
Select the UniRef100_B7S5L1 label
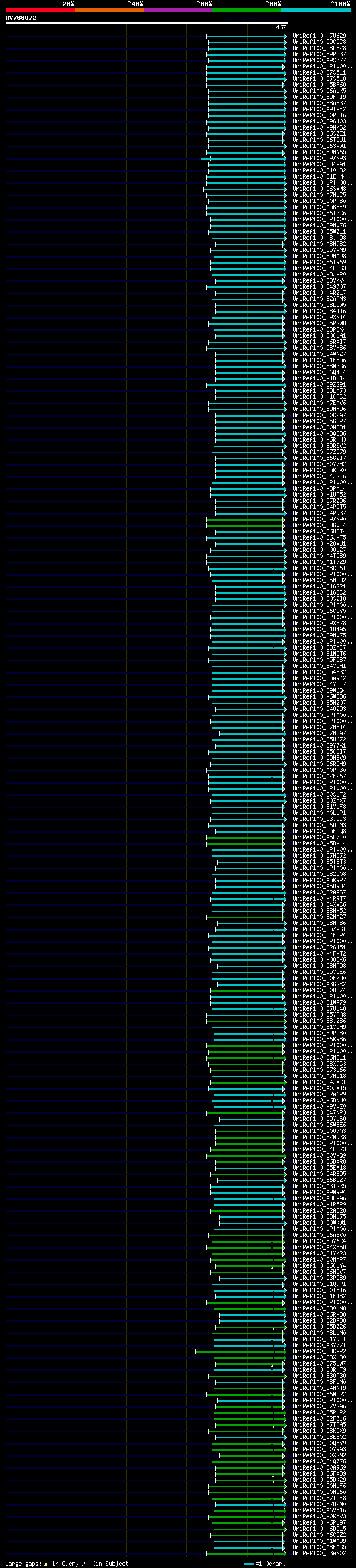pos(319,72)
